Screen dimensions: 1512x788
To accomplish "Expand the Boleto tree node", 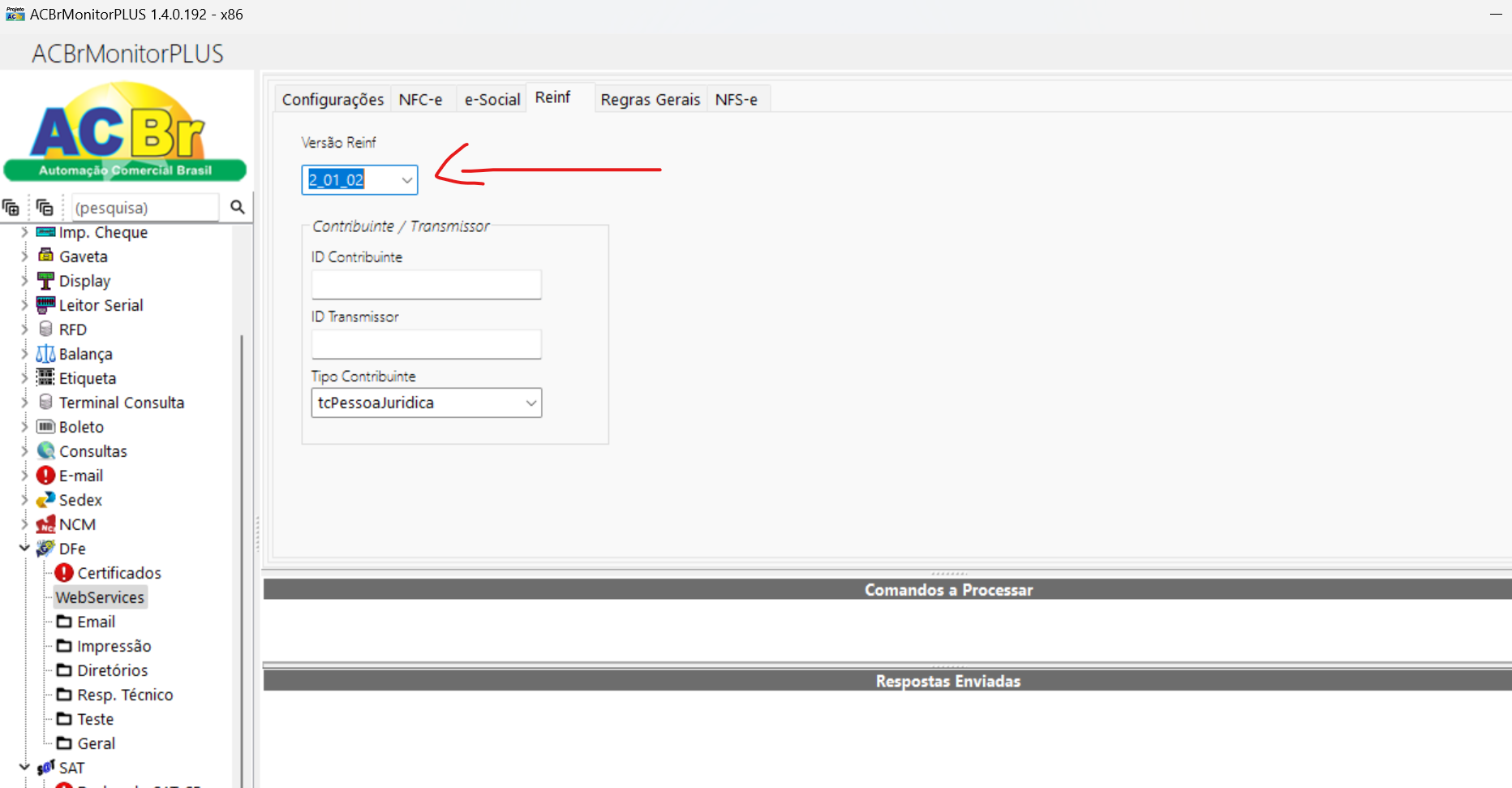I will click(x=24, y=427).
